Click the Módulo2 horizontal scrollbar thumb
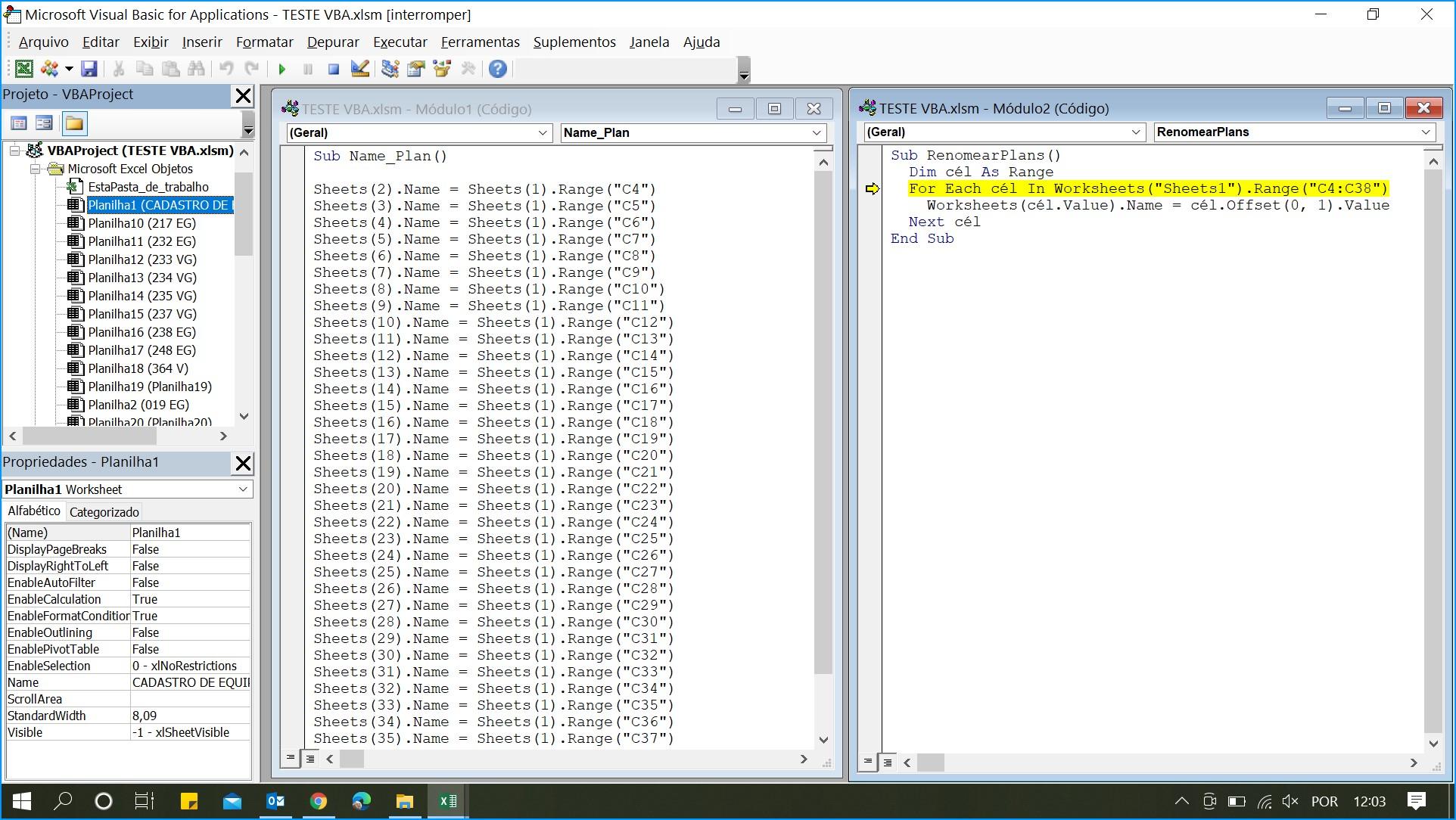This screenshot has width=1456, height=820. (931, 763)
